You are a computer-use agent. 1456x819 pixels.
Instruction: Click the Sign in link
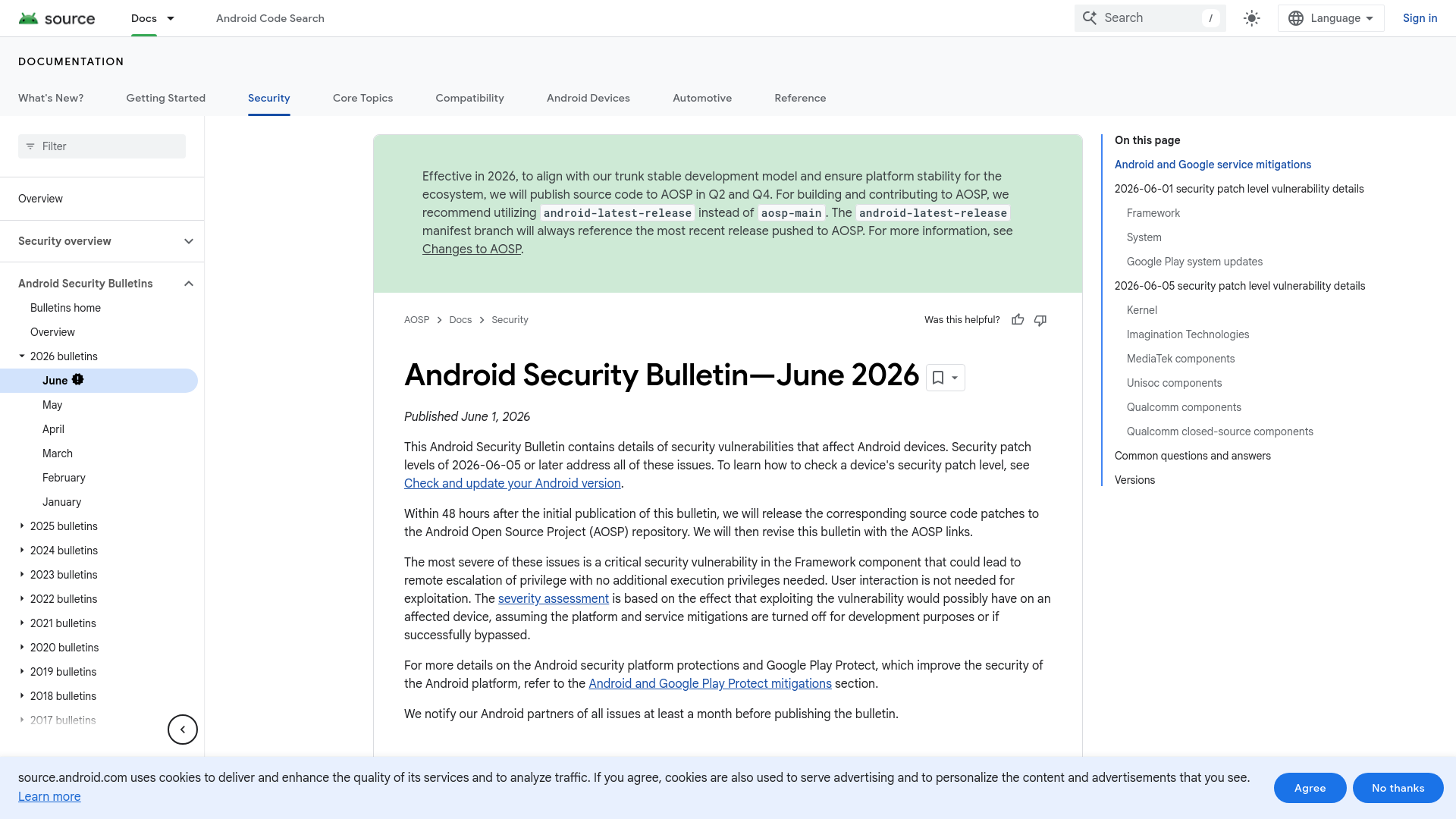(1420, 18)
